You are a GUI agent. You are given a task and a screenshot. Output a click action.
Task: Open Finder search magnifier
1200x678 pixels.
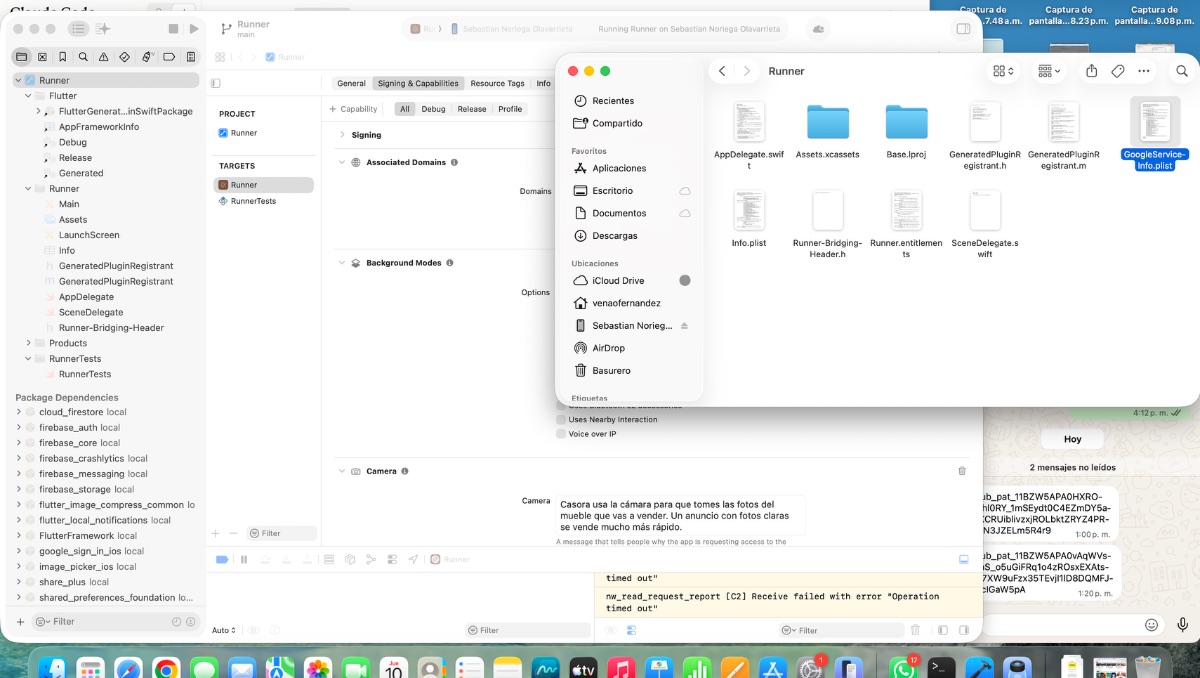(x=1182, y=71)
